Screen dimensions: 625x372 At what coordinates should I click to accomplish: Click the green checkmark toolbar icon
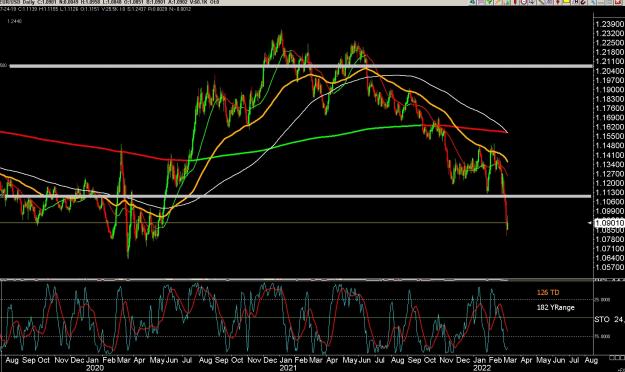pos(489,2)
